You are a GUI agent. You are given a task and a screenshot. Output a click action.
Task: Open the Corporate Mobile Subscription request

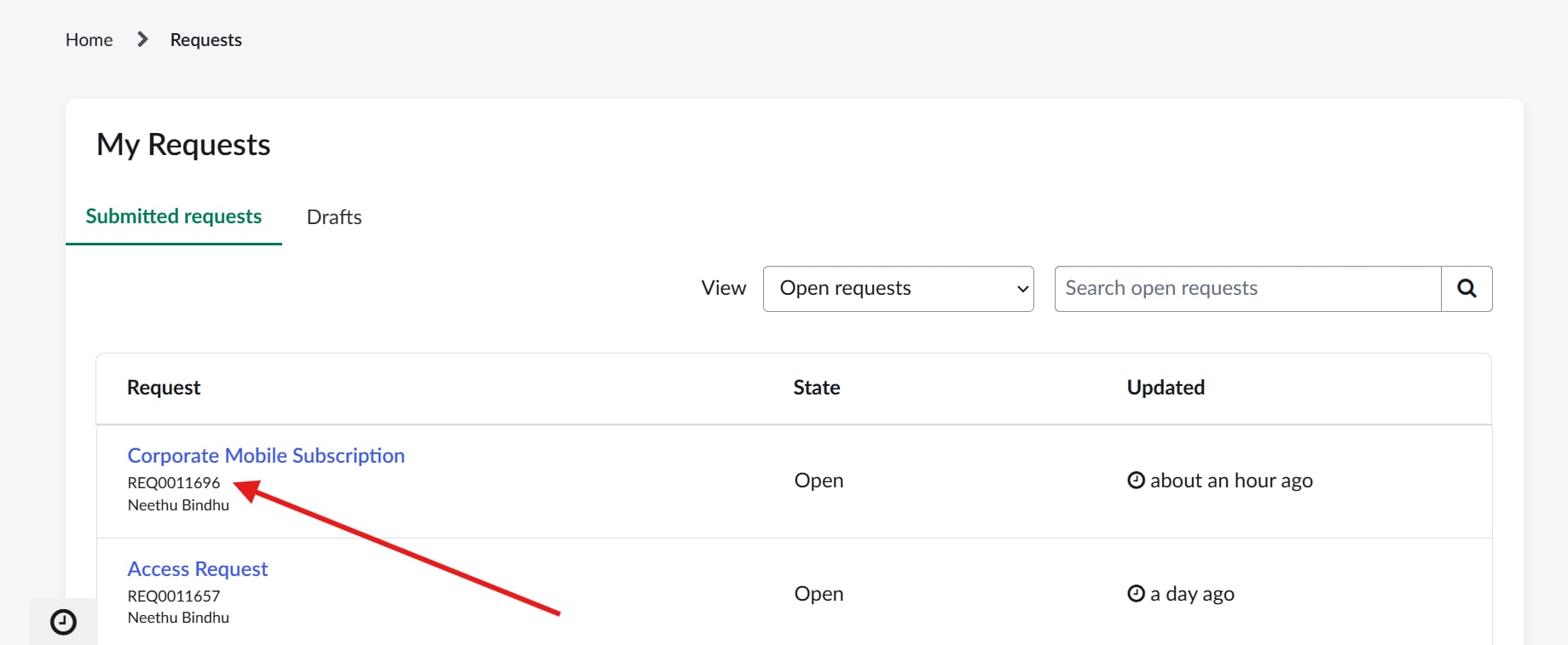pyautogui.click(x=265, y=455)
